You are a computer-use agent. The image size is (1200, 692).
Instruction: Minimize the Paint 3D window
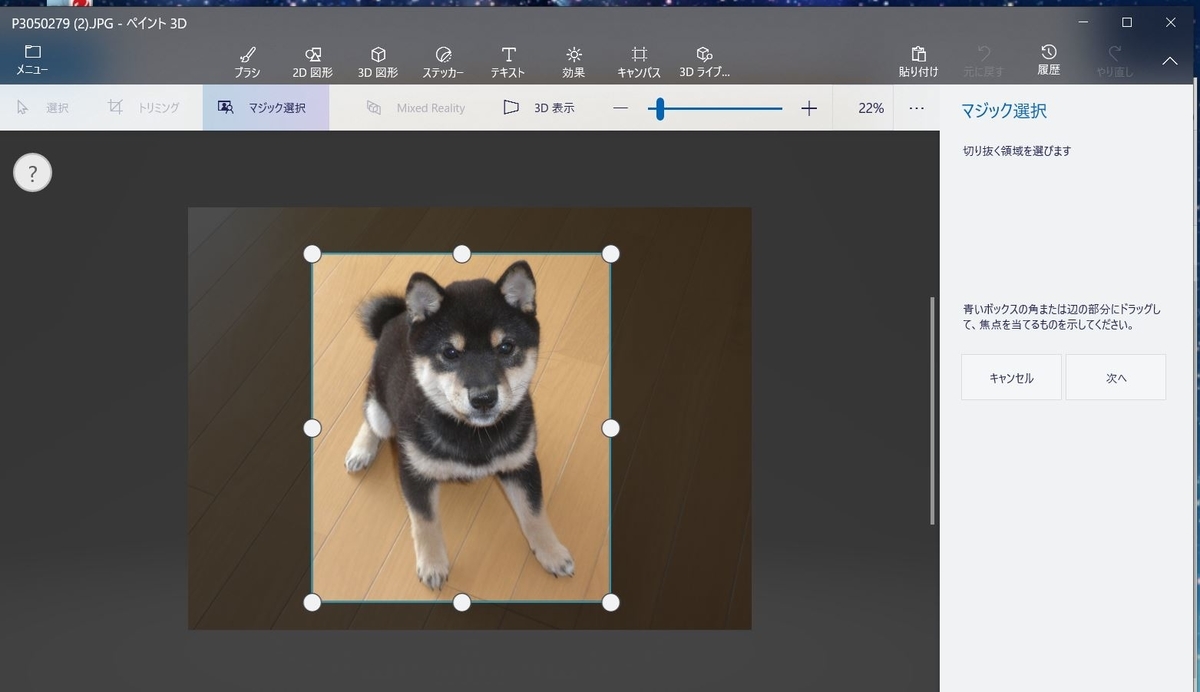pyautogui.click(x=1081, y=22)
